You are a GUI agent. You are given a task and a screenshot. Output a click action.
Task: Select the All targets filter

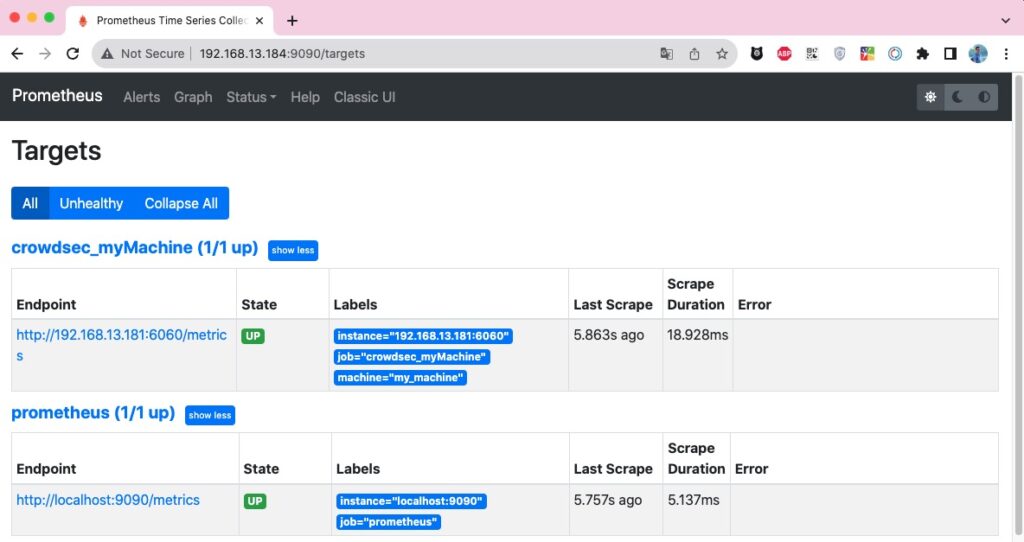tap(30, 203)
